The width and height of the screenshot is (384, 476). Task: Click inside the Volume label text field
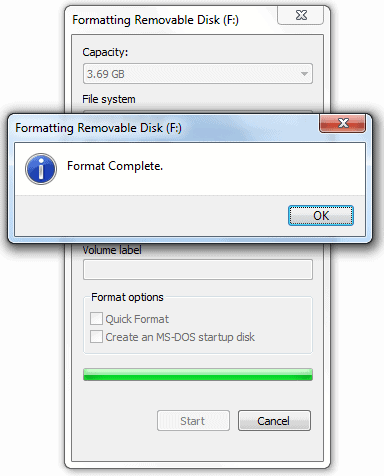[198, 269]
